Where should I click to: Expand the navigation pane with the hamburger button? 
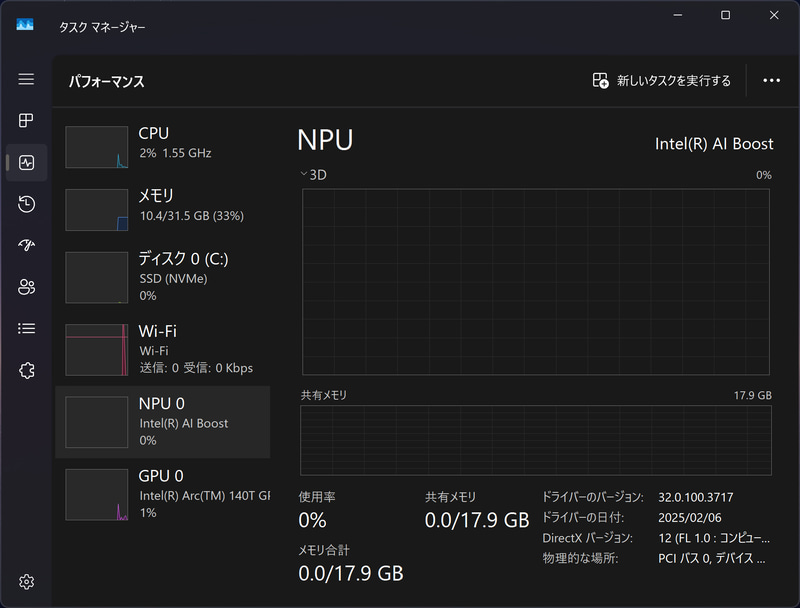coord(25,80)
